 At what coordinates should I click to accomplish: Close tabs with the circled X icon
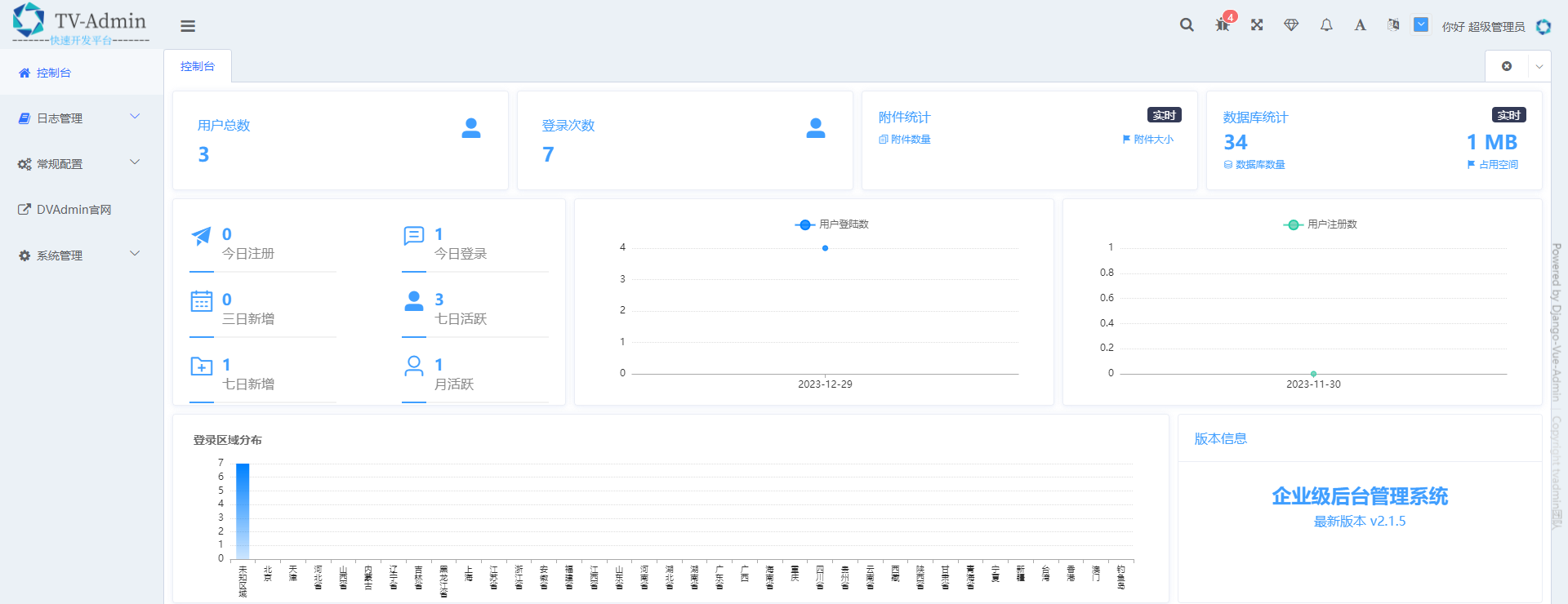1507,66
